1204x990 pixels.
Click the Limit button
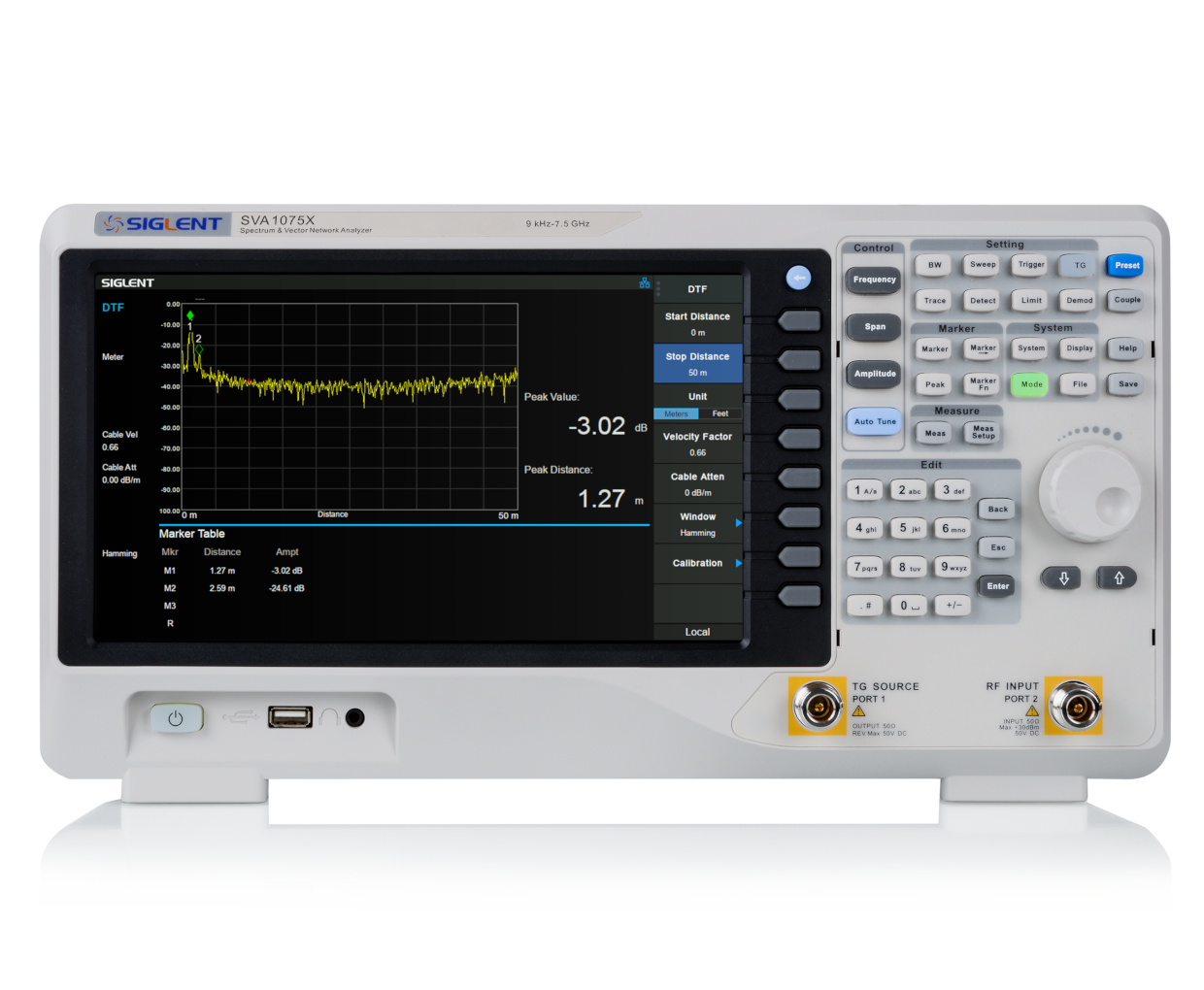pyautogui.click(x=1031, y=301)
